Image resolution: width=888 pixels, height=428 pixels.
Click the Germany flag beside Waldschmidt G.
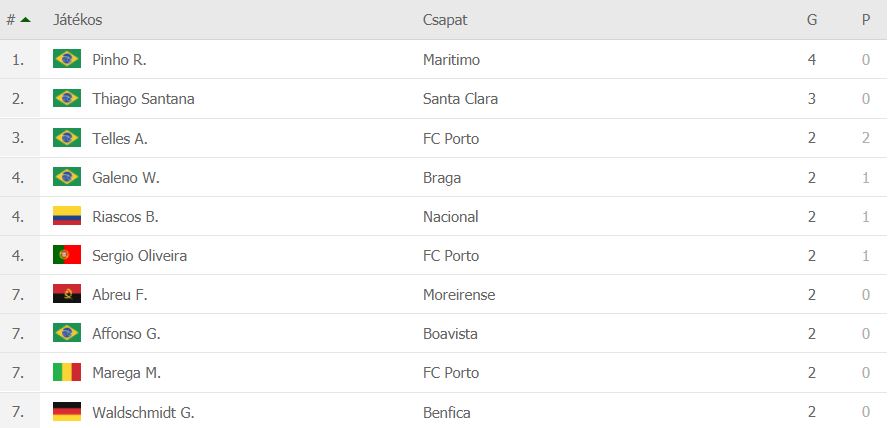pos(67,412)
